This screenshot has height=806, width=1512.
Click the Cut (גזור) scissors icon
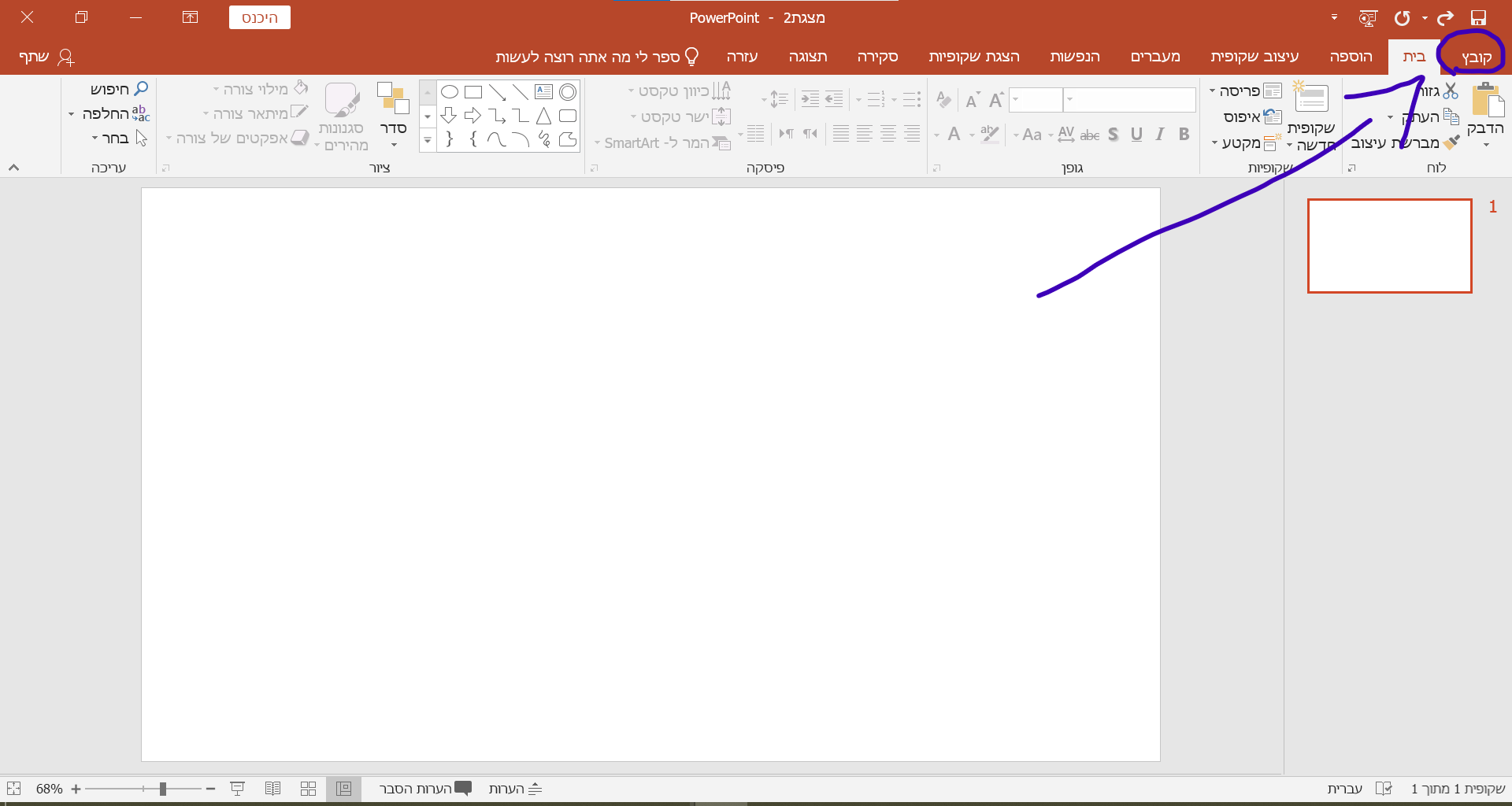click(1451, 91)
